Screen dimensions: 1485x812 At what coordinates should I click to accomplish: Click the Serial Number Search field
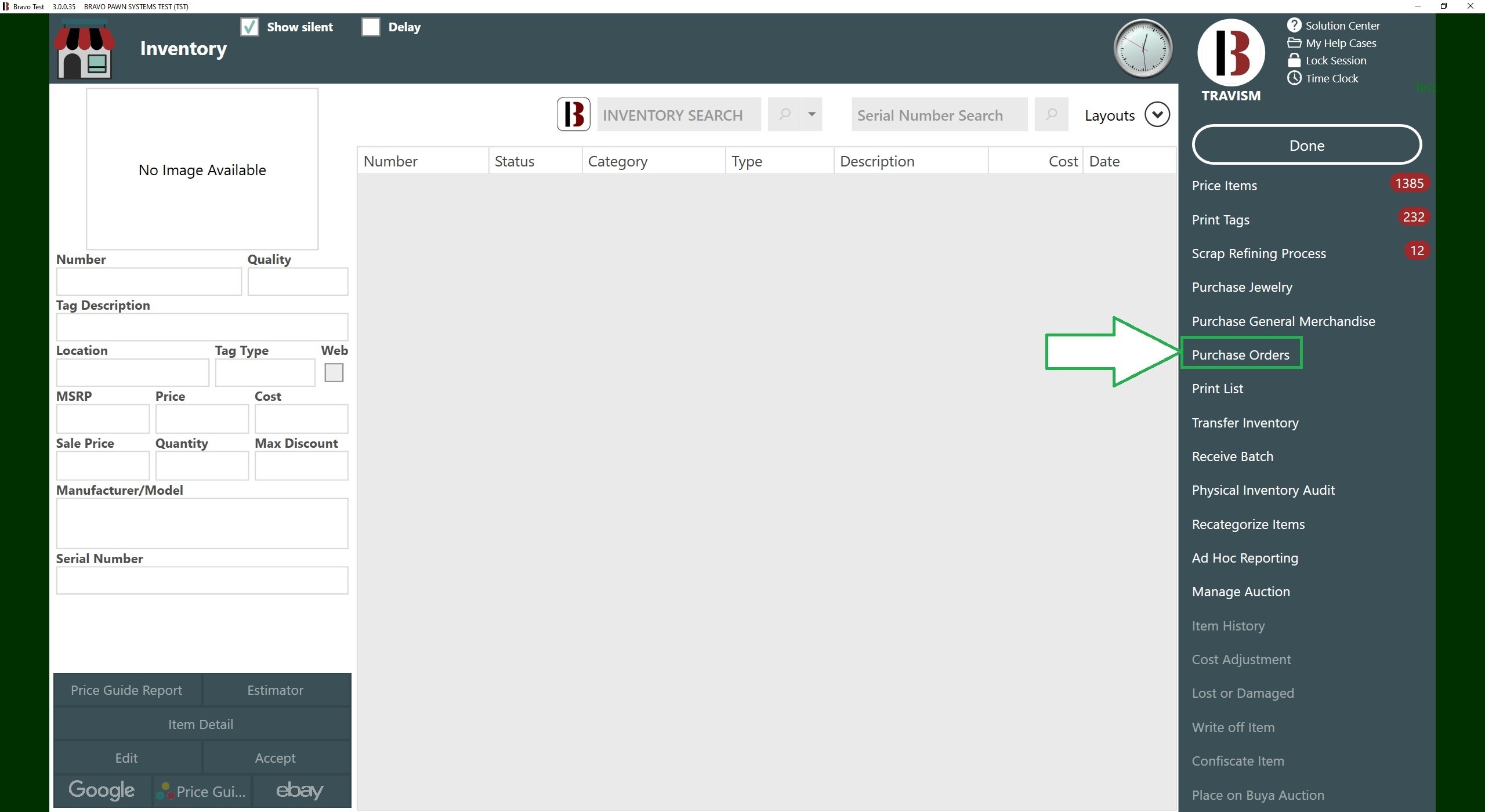point(939,114)
